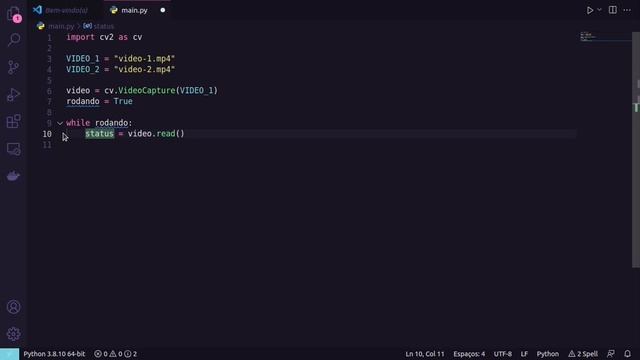Click rodando variable on line 7
Image resolution: width=640 pixels, height=360 pixels.
point(82,101)
